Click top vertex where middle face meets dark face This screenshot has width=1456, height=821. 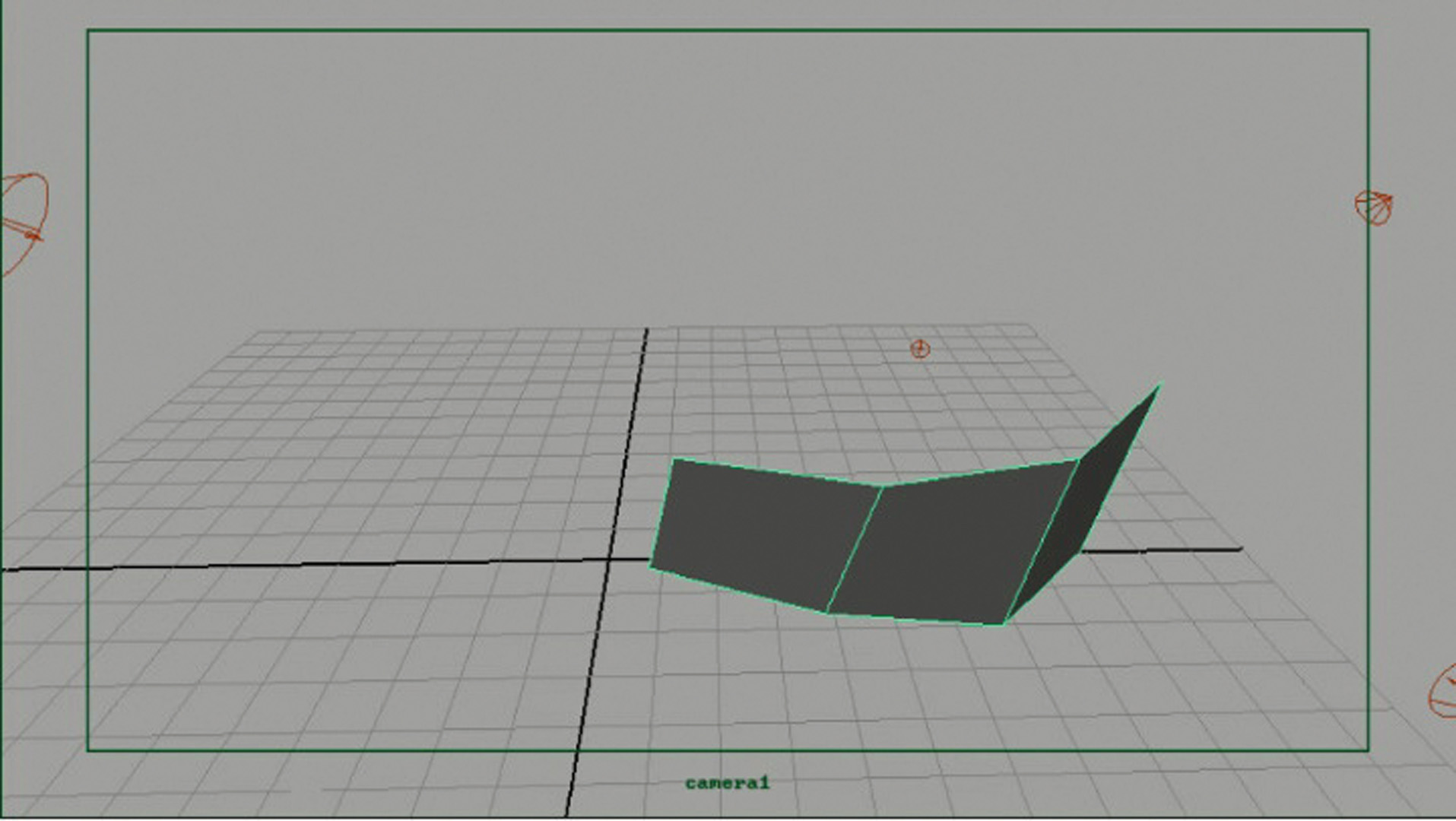point(1078,460)
